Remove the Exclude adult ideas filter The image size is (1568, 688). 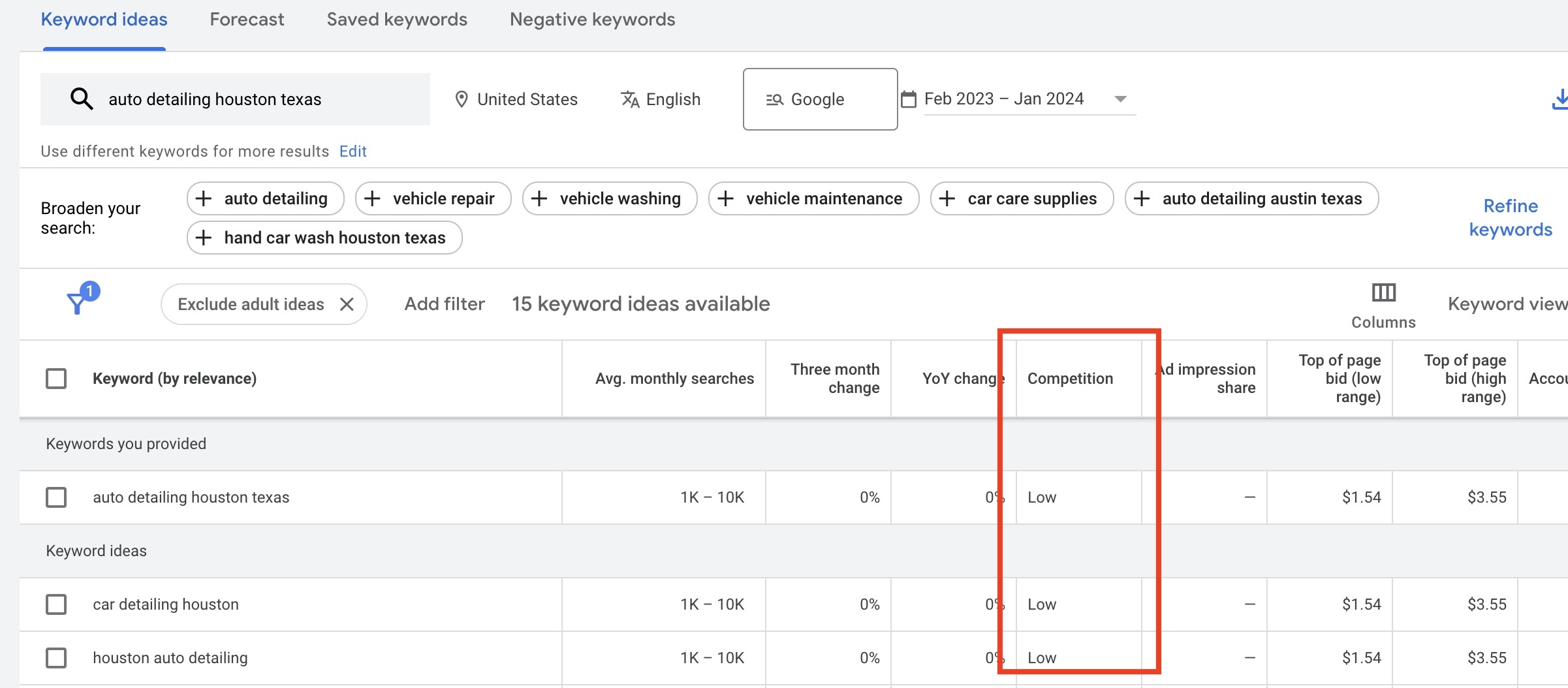(x=347, y=304)
